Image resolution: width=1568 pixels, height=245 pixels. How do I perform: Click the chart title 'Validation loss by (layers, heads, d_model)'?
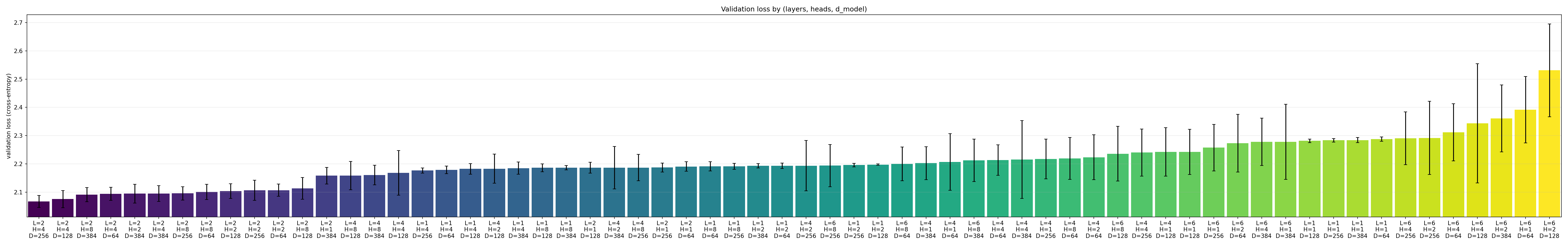click(794, 9)
